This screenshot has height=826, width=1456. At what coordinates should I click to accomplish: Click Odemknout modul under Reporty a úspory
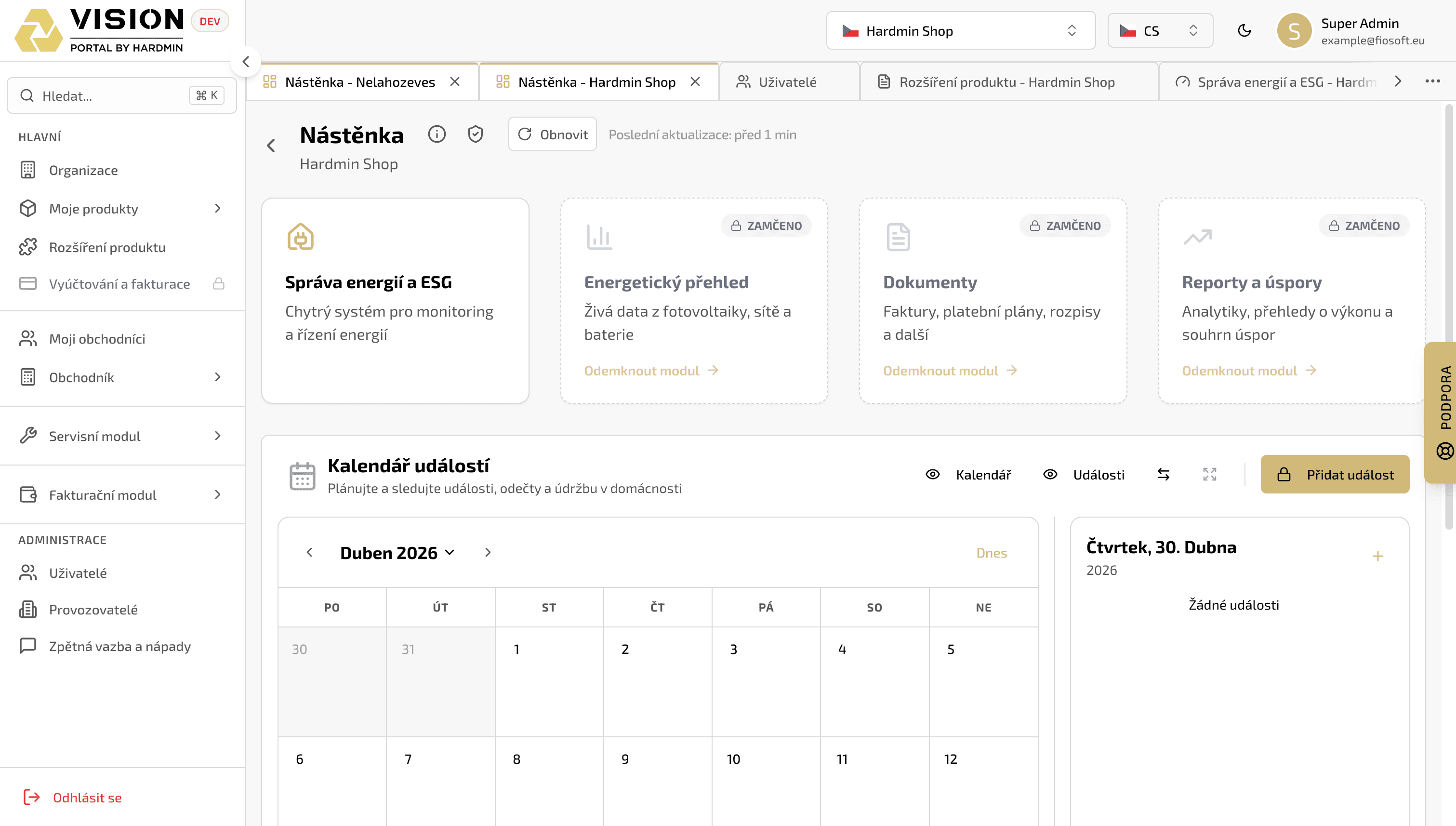point(1249,371)
